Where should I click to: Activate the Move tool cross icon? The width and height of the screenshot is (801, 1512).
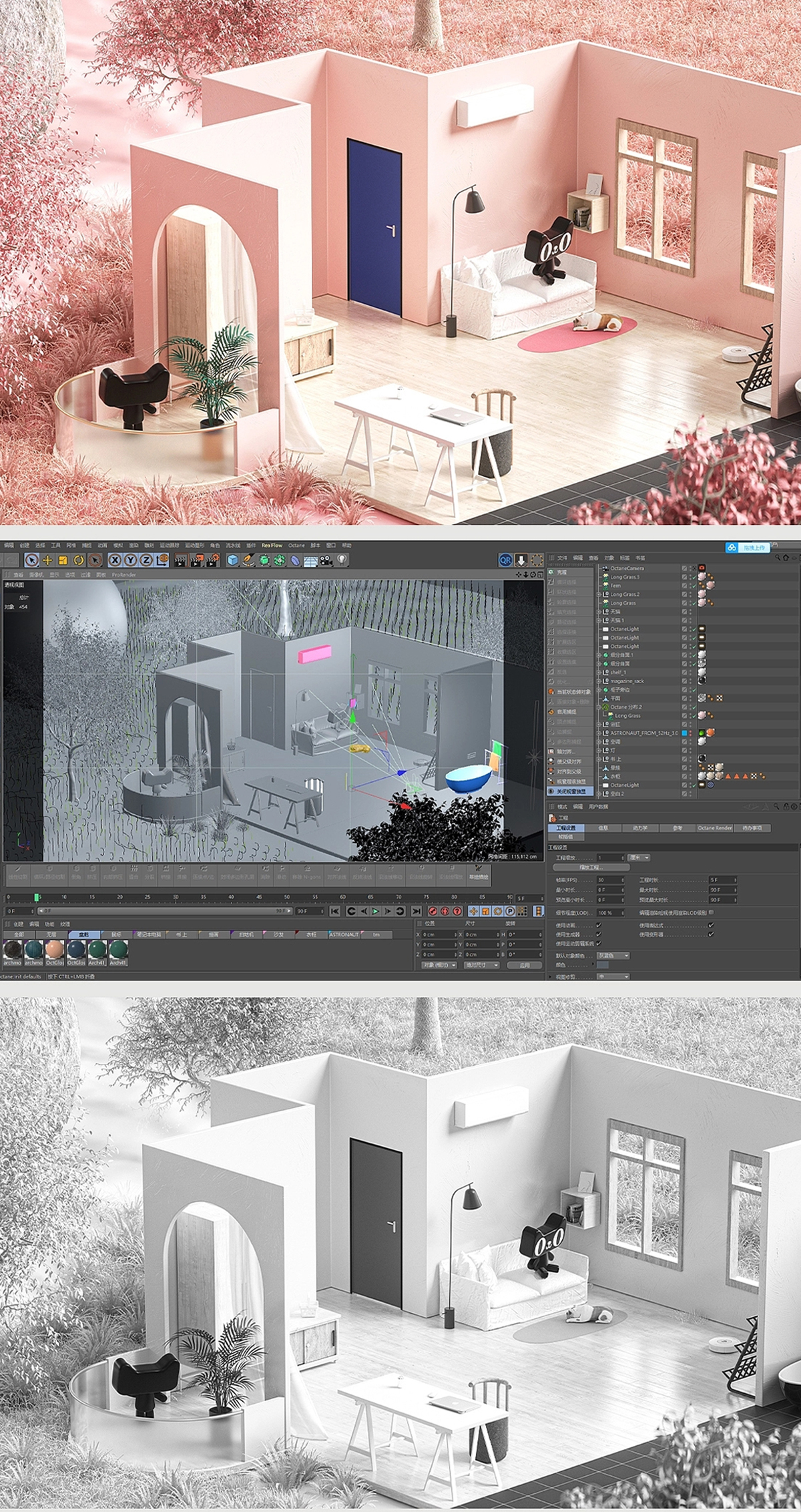pyautogui.click(x=47, y=560)
